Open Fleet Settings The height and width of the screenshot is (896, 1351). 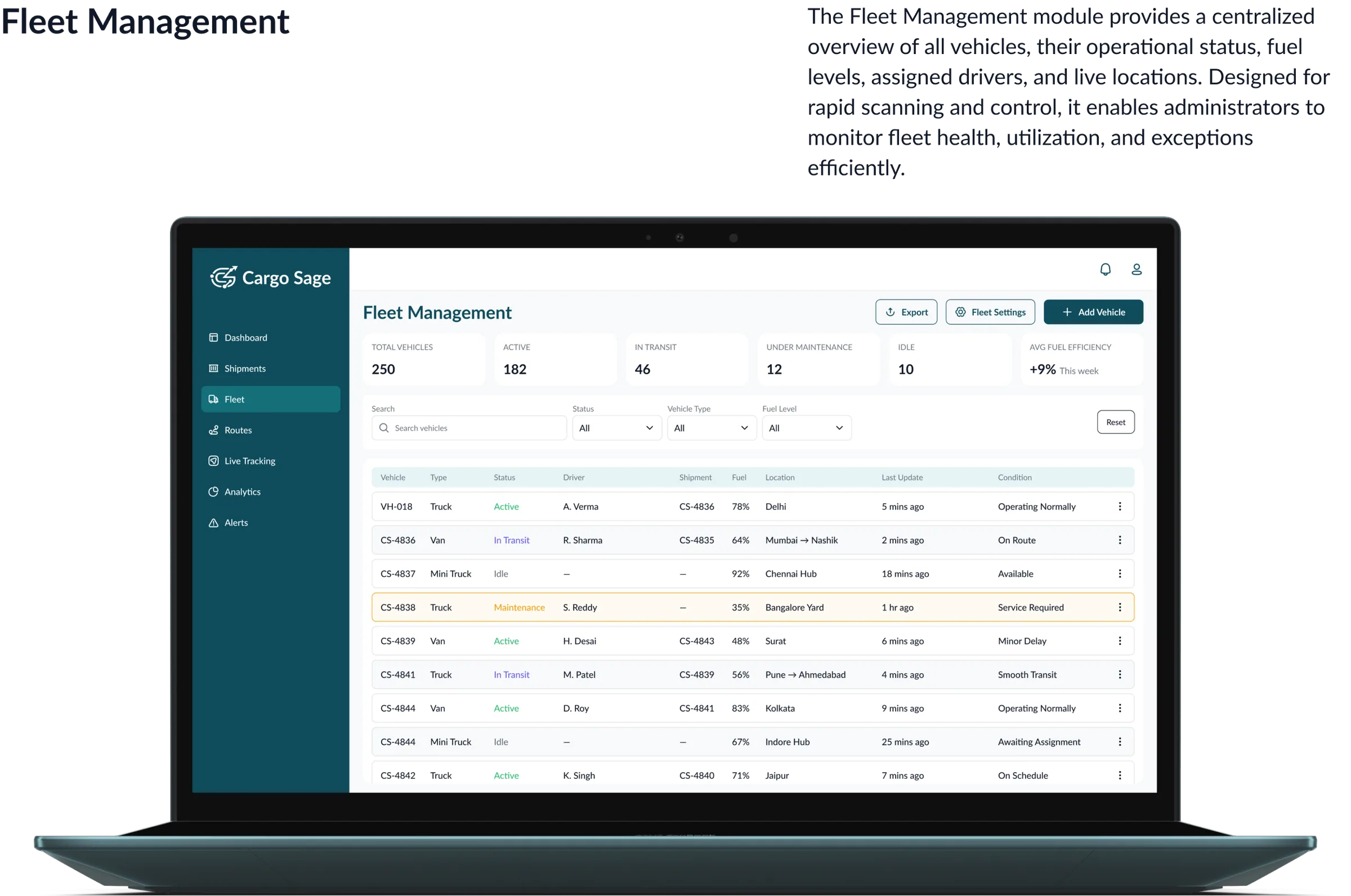click(x=990, y=312)
